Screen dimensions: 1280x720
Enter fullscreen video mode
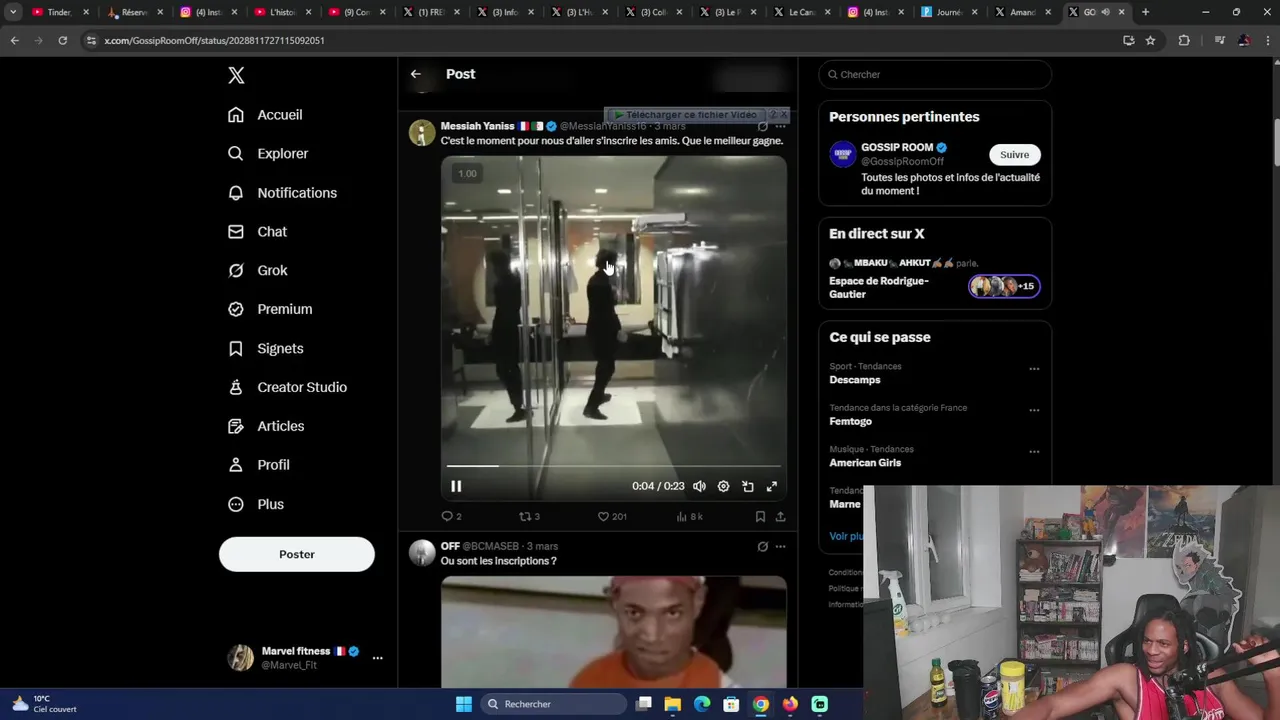click(772, 487)
